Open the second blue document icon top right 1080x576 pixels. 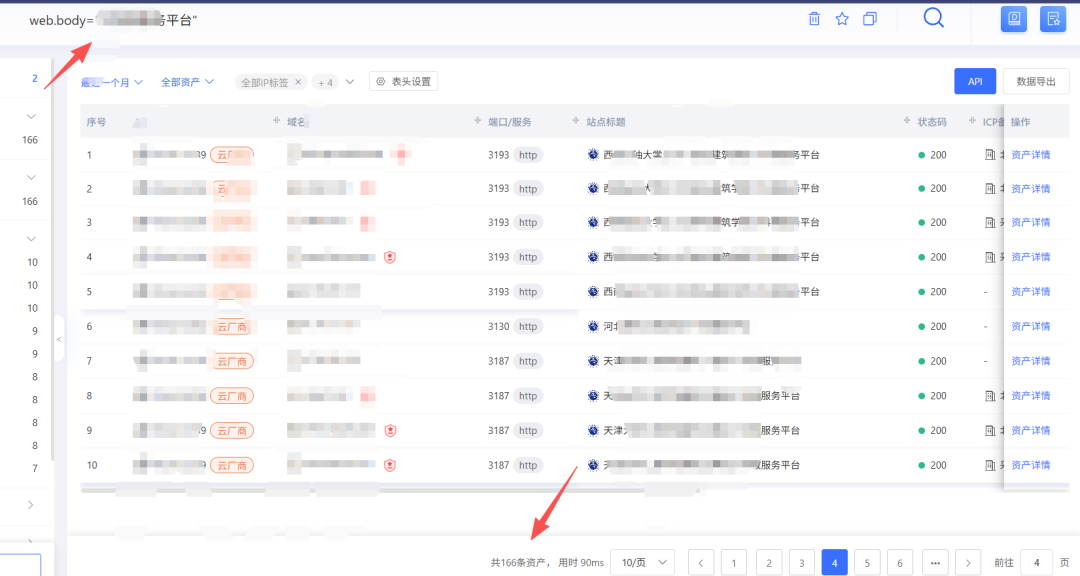(x=1053, y=19)
